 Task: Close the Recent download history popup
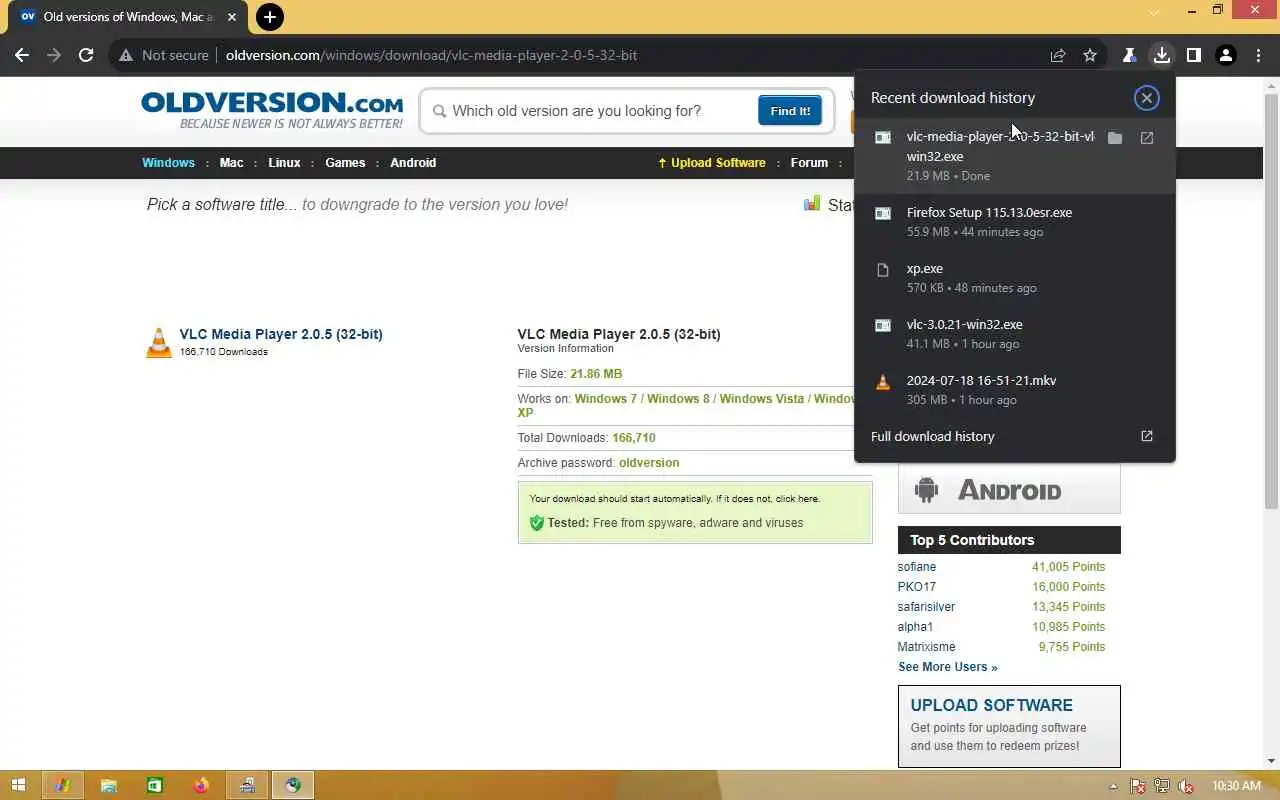1147,97
